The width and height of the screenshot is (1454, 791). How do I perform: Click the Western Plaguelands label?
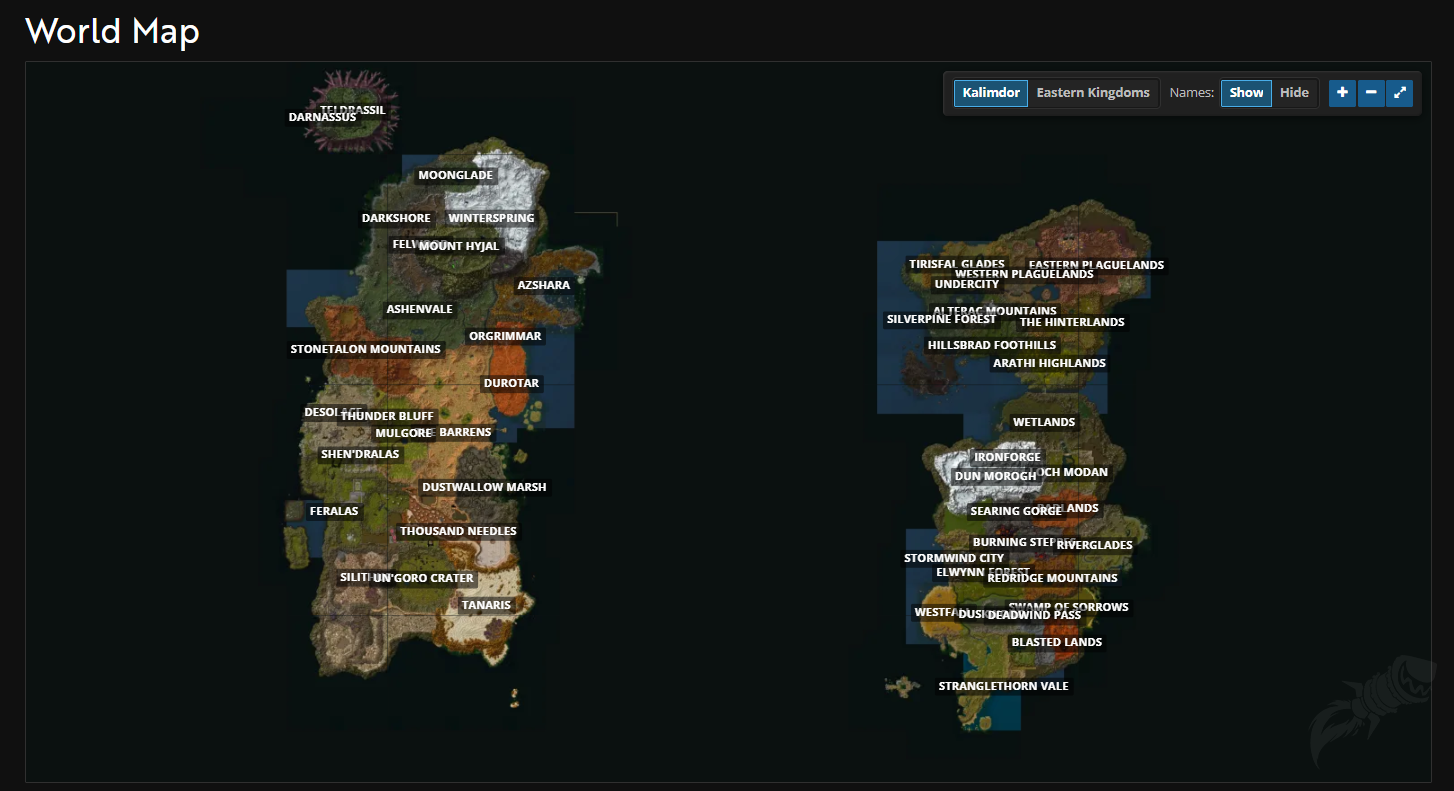[1024, 274]
